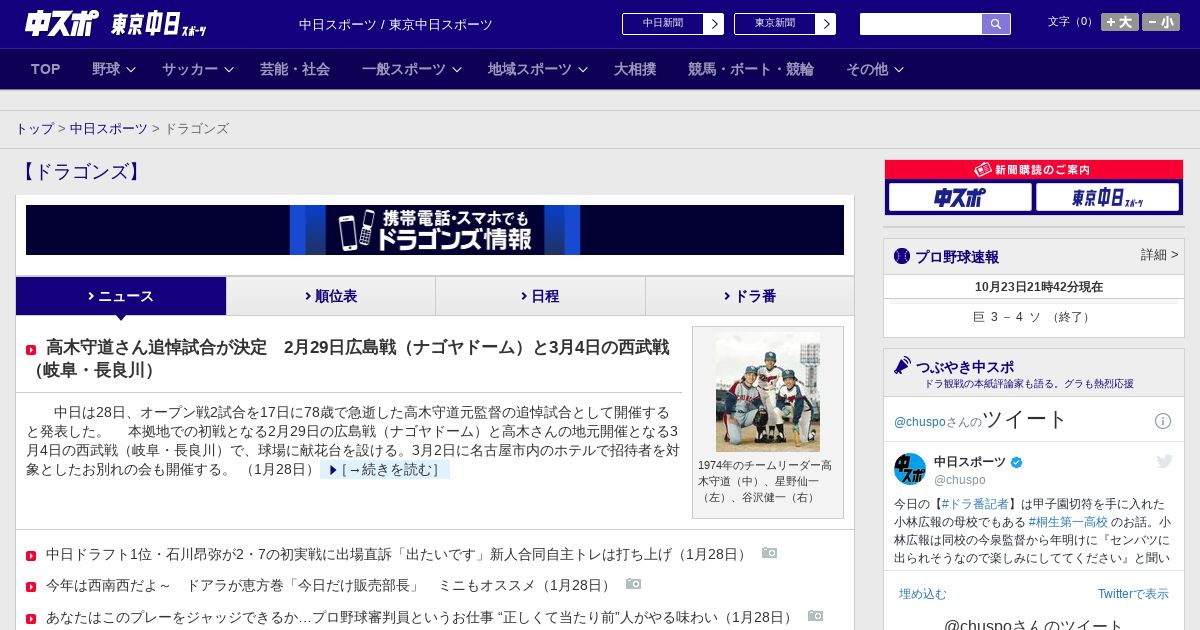Click the 東京中日スポーツ subscription banner button
1200x630 pixels.
pos(1108,197)
